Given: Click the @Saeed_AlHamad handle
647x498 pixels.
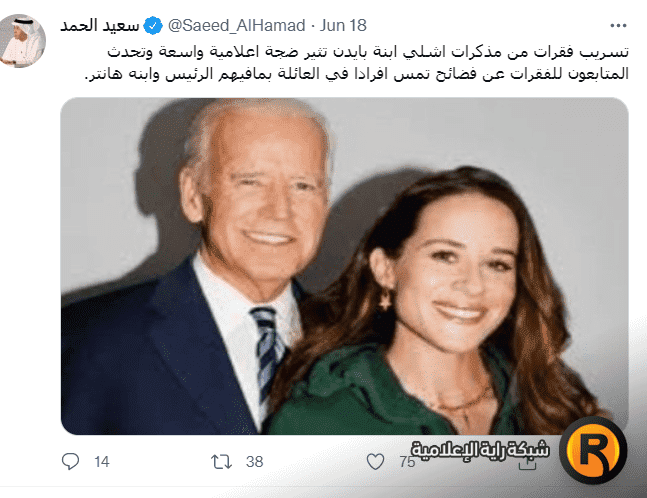Looking at the screenshot, I should pos(236,26).
